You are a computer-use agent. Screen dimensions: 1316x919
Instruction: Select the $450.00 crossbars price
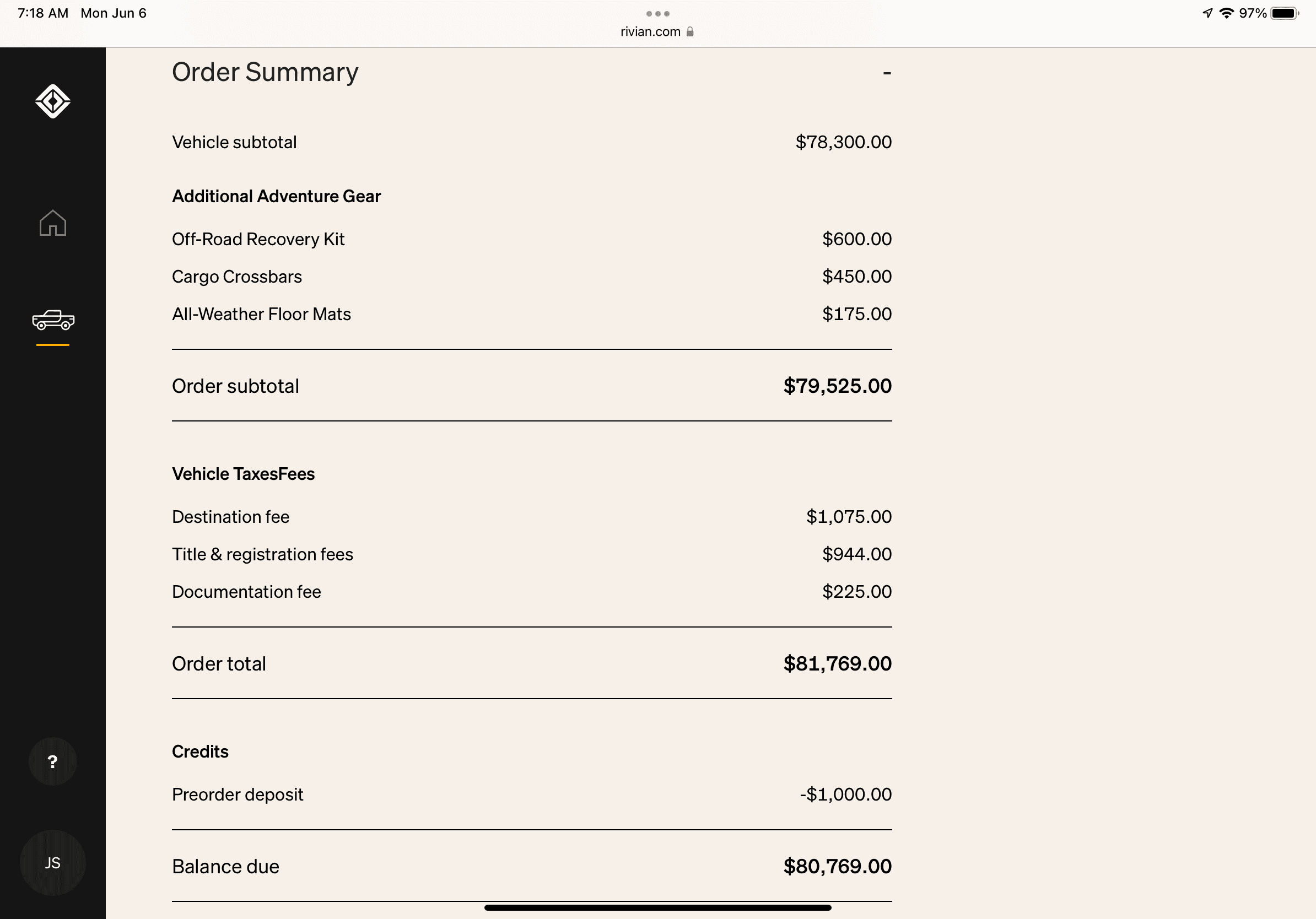857,277
